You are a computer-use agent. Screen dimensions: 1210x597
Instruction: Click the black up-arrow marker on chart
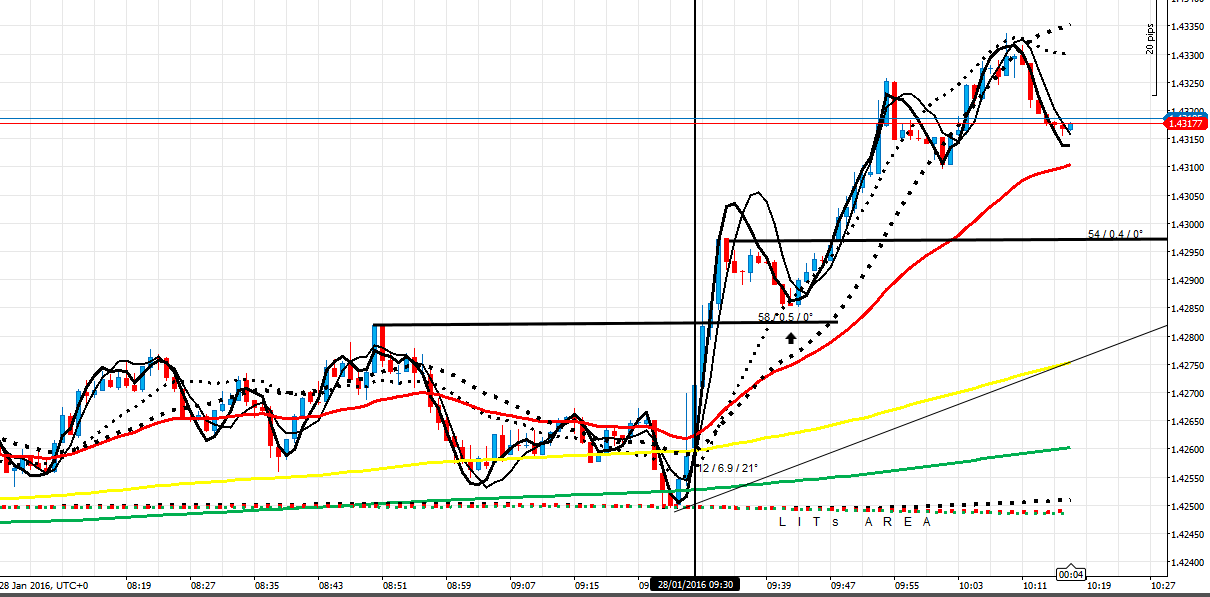pos(791,338)
